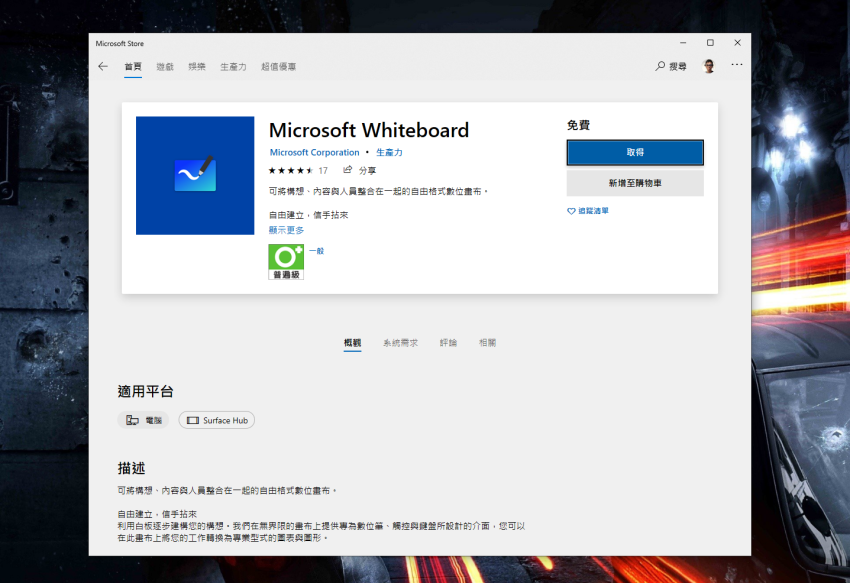Close the Microsoft Store window
Viewport: 850px width, 583px height.
click(x=737, y=43)
